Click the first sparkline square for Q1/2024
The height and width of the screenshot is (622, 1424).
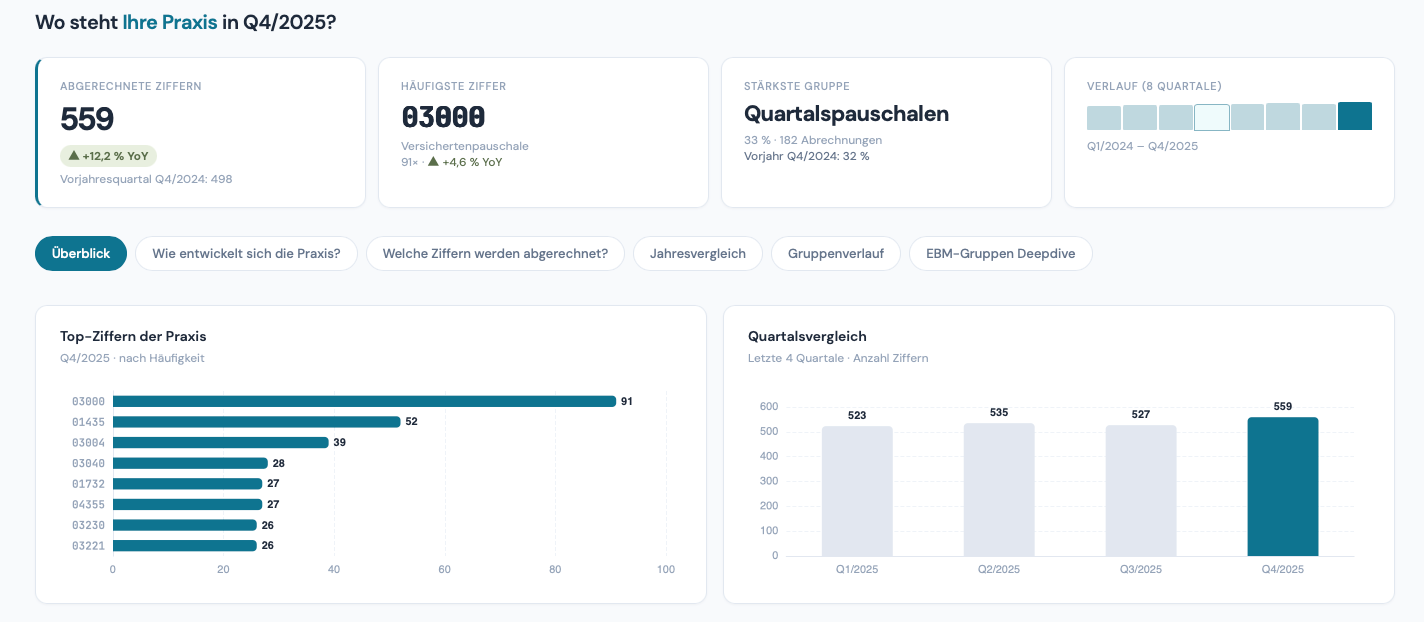pos(1103,116)
